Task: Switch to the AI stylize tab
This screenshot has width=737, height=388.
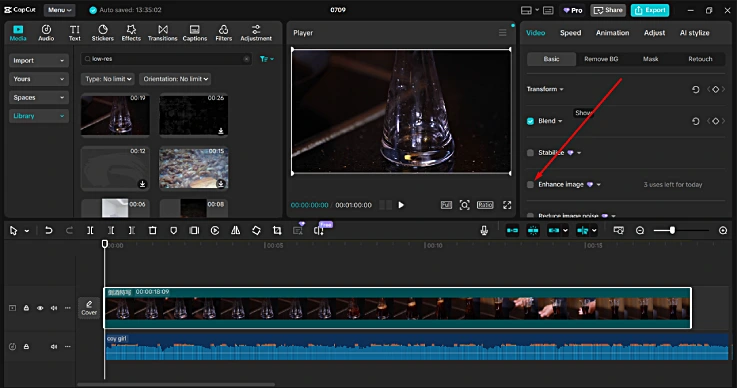Action: pyautogui.click(x=694, y=33)
